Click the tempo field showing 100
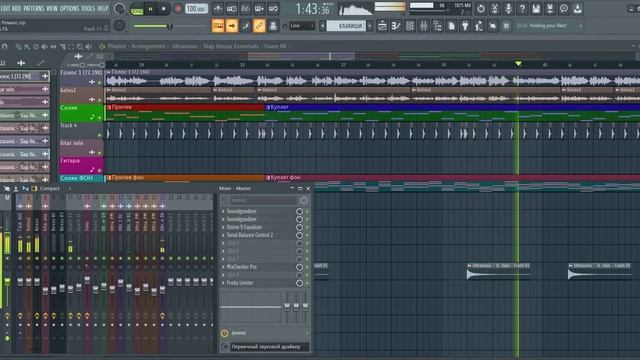The width and height of the screenshot is (640, 360). pyautogui.click(x=196, y=9)
